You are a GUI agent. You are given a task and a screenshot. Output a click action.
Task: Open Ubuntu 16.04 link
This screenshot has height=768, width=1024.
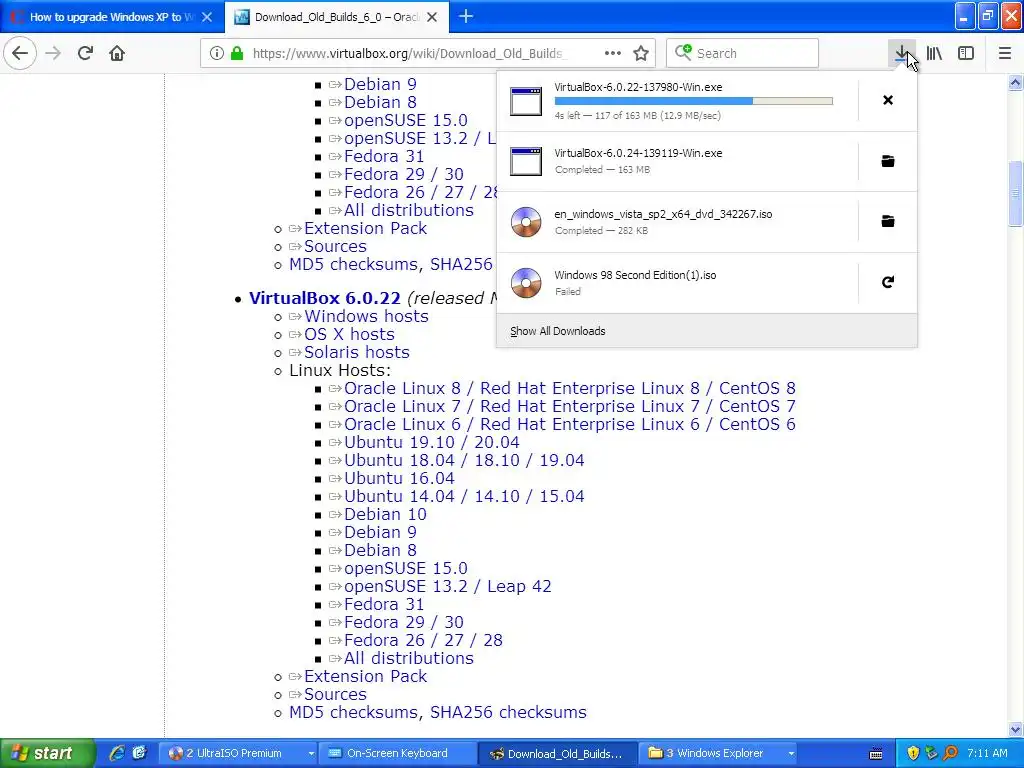click(x=399, y=479)
